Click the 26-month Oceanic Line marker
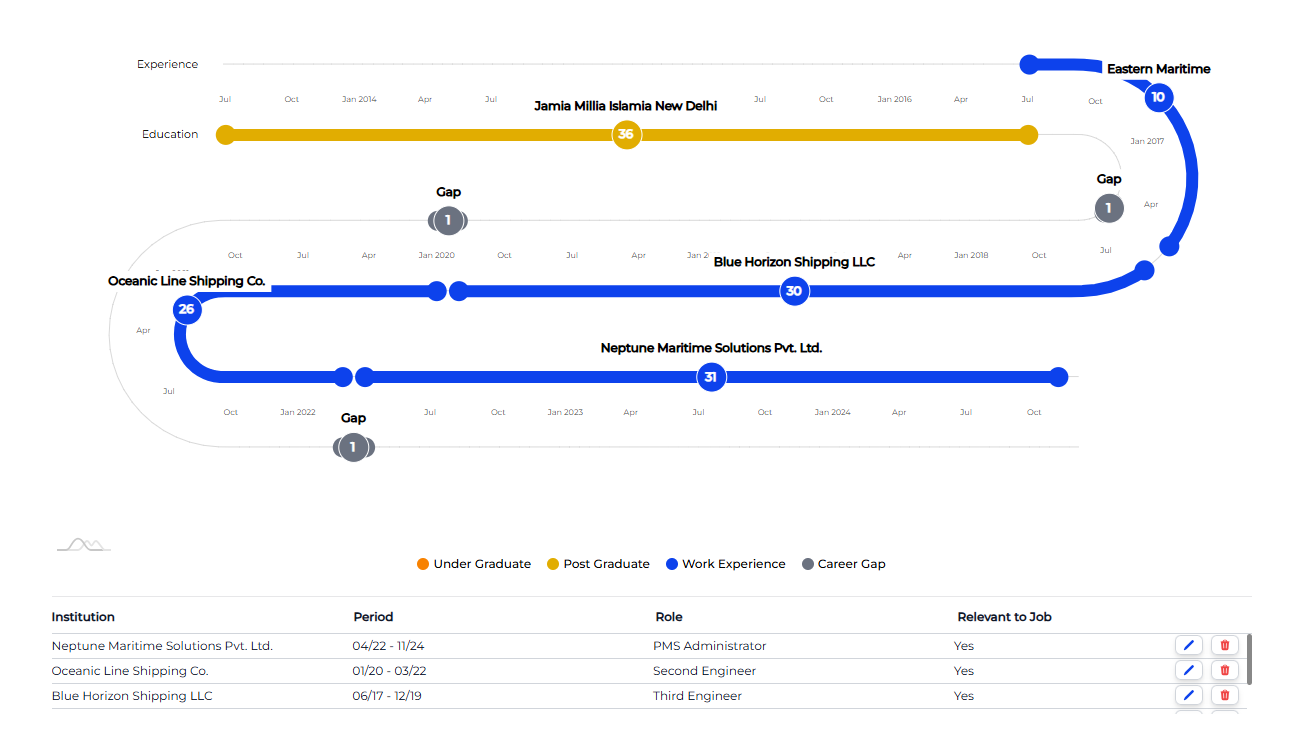Image resolution: width=1303 pixels, height=729 pixels. click(x=187, y=310)
